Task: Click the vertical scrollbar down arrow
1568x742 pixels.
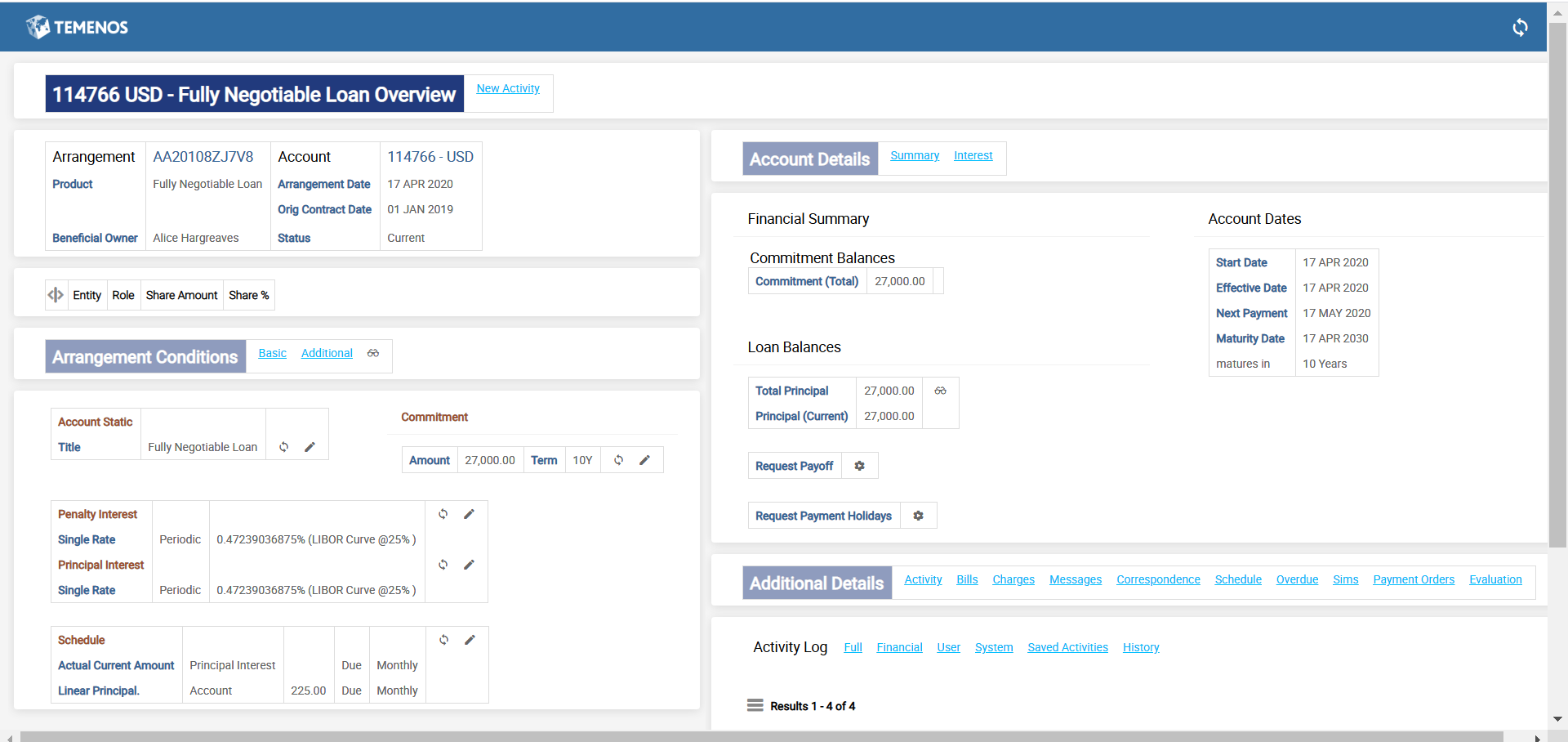Action: tap(1557, 719)
